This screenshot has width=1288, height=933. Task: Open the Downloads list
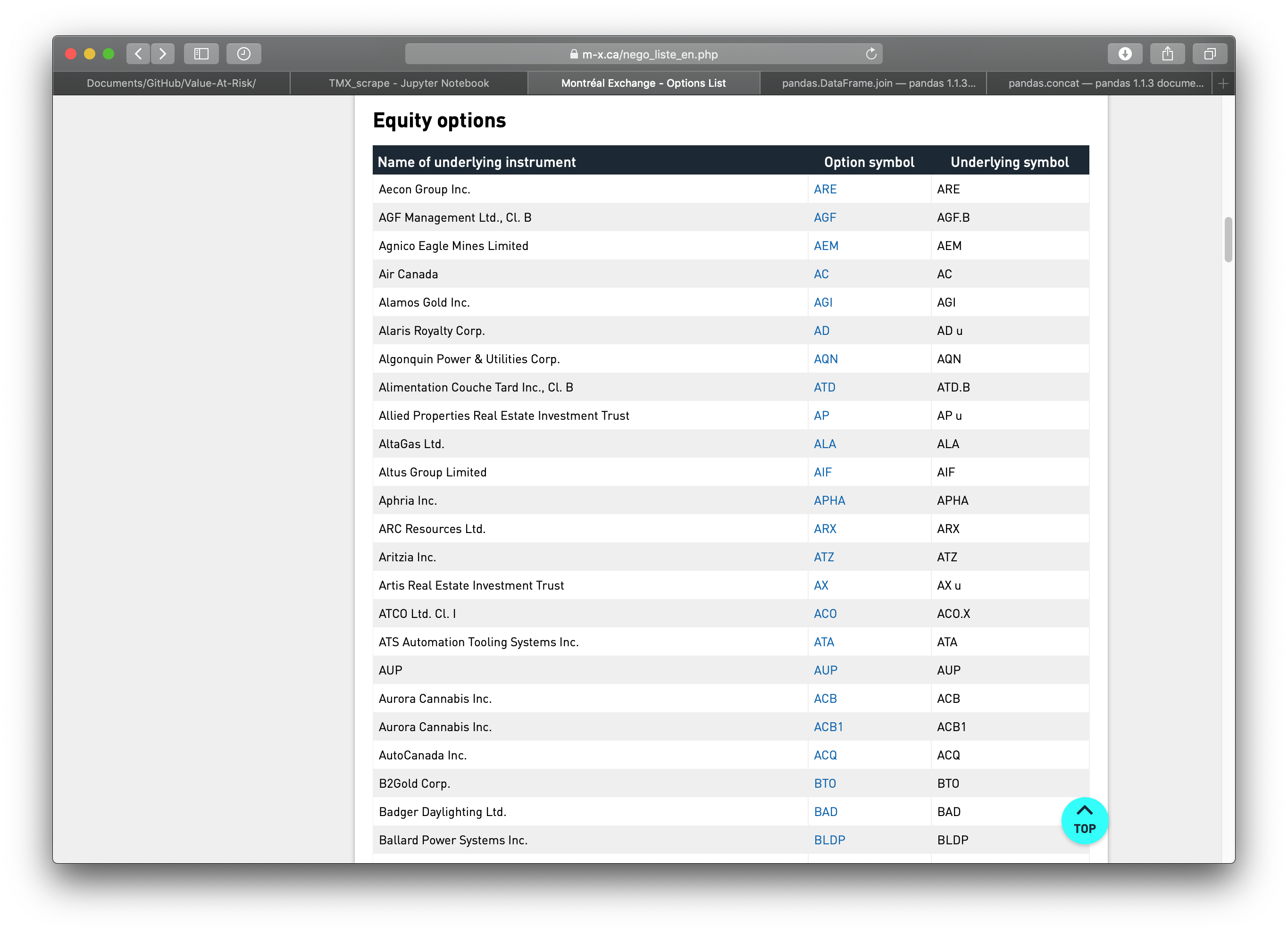click(1125, 53)
